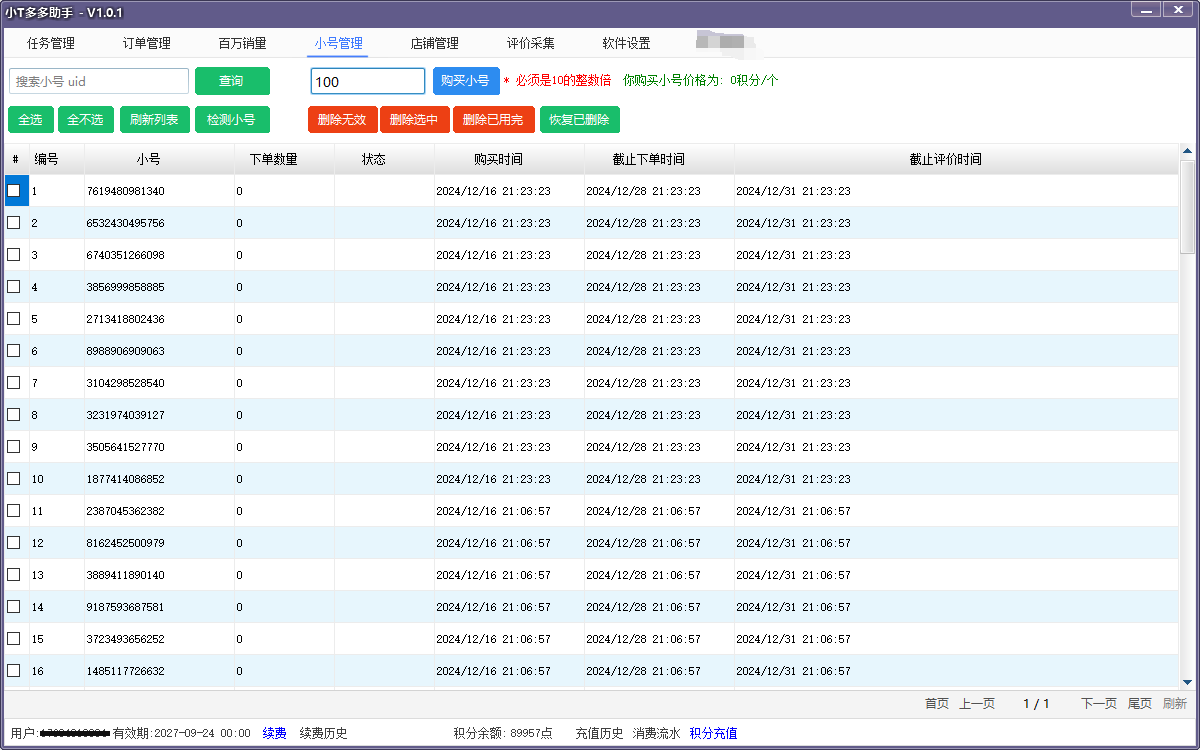The image size is (1200, 750).
Task: Switch to the 订单管理 tab
Action: coord(147,43)
